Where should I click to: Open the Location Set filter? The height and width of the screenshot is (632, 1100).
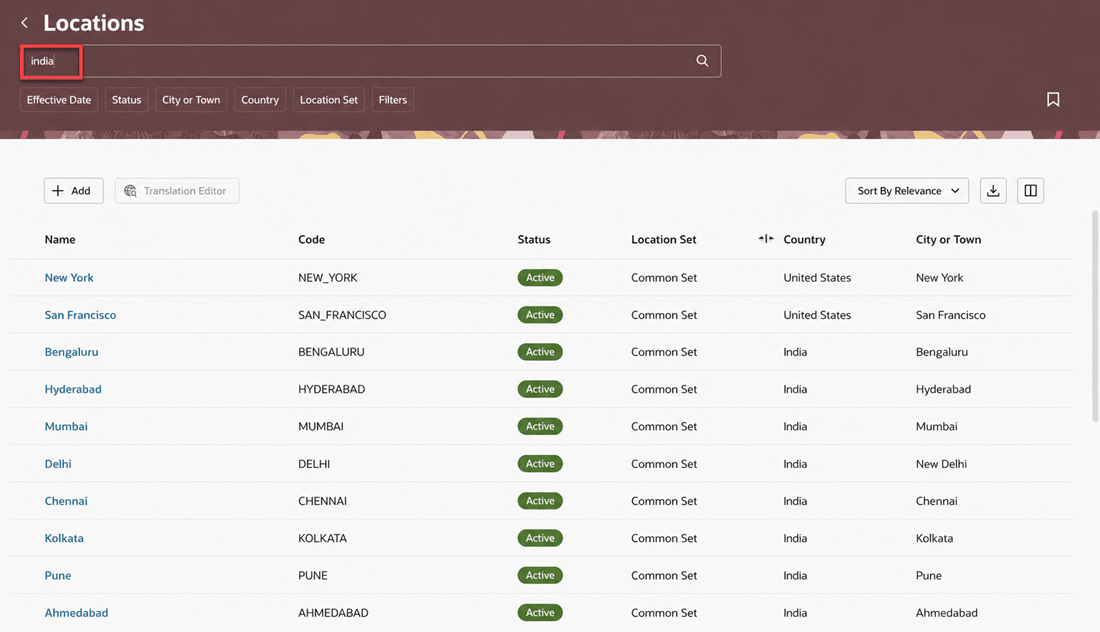(328, 100)
